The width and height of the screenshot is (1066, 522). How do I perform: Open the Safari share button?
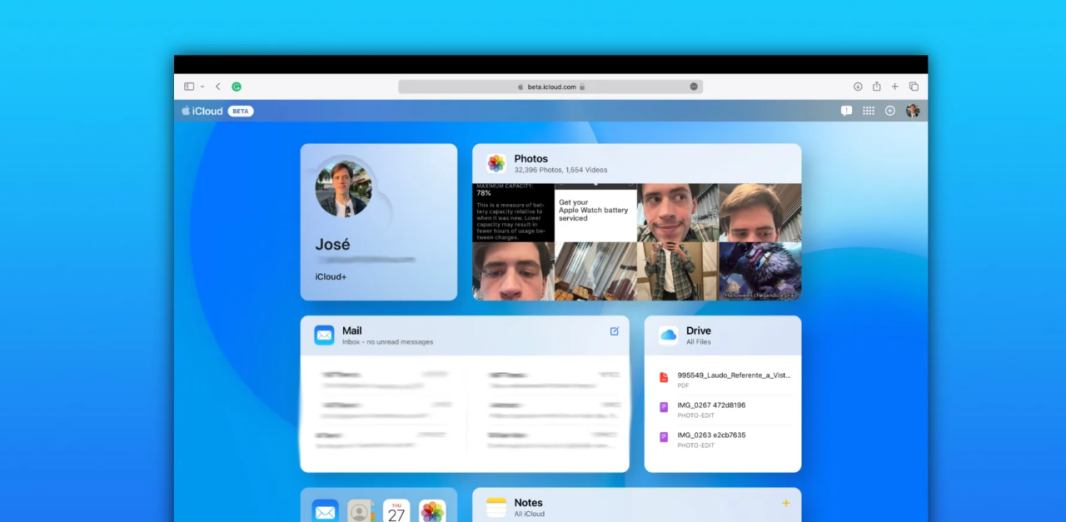click(x=876, y=86)
